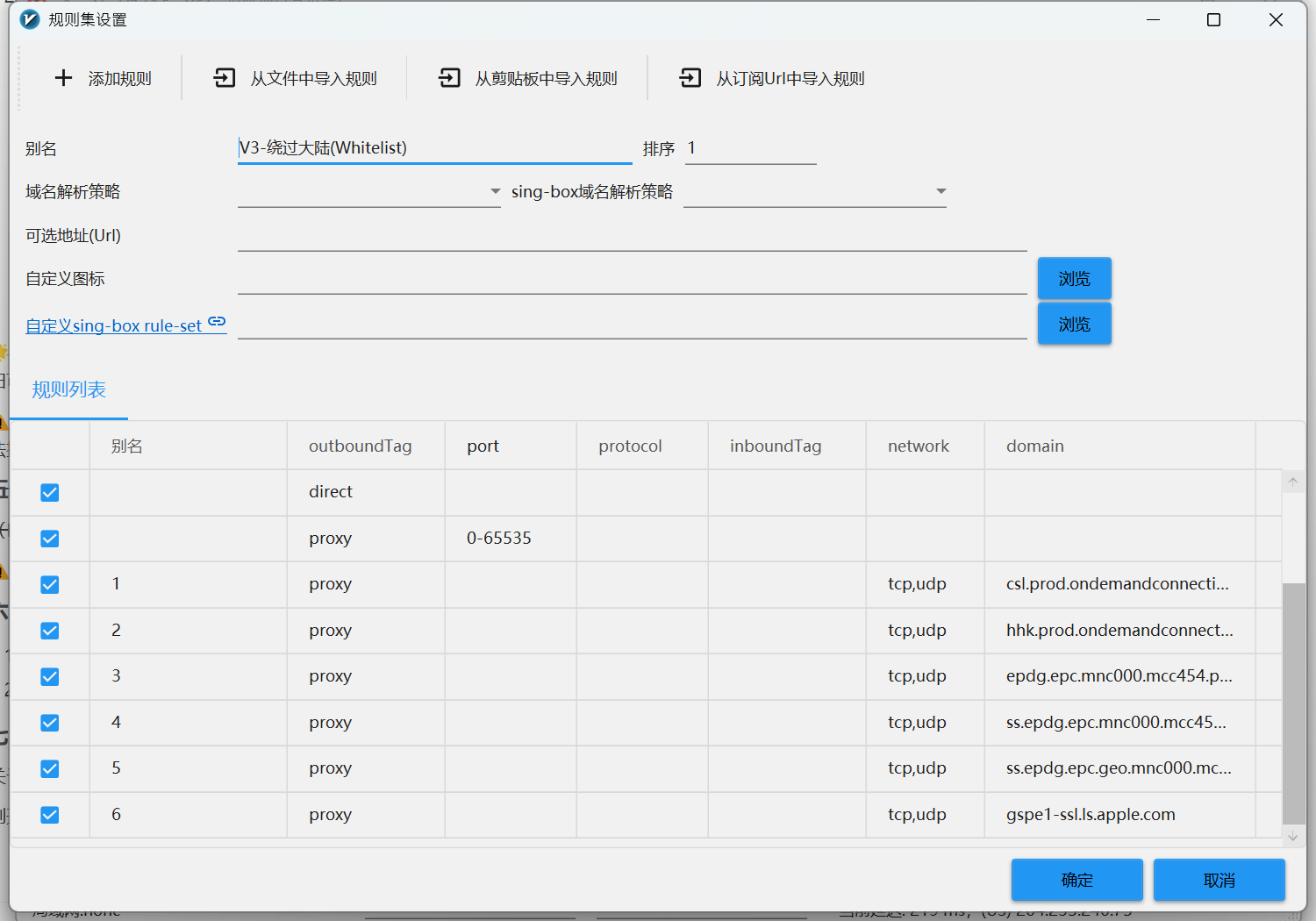Uncheck the direct rule checkbox

click(50, 492)
